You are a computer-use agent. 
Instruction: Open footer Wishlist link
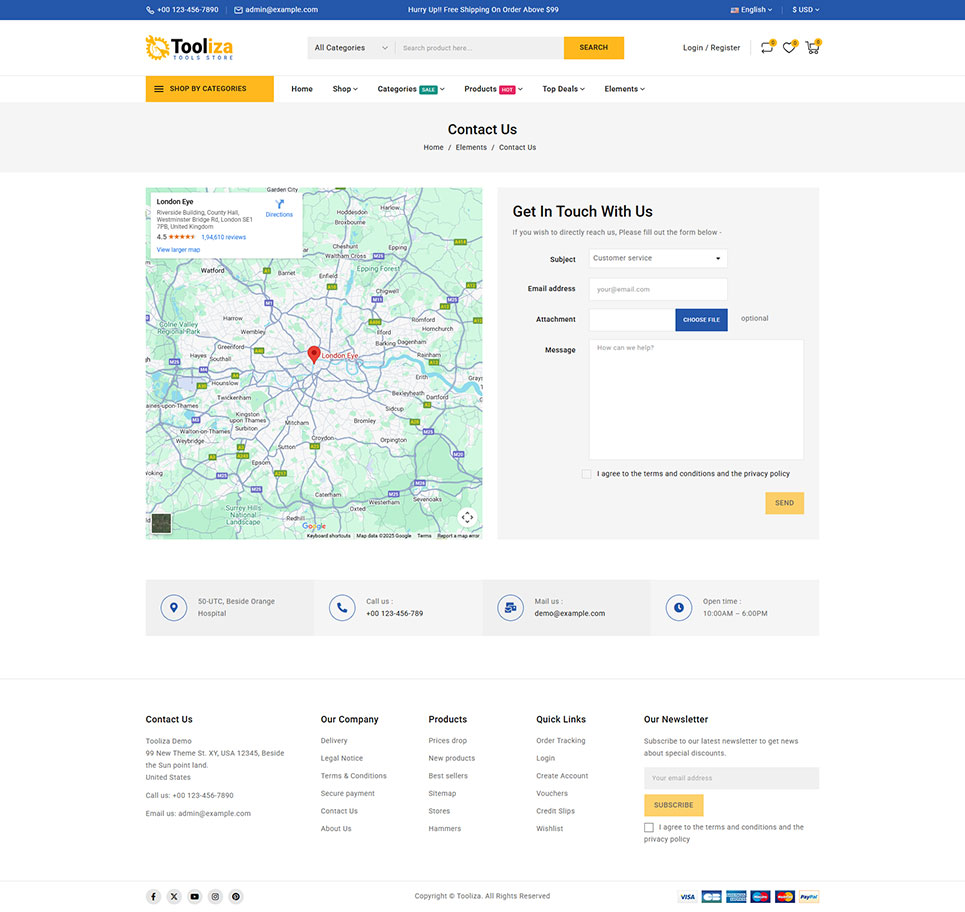point(550,829)
